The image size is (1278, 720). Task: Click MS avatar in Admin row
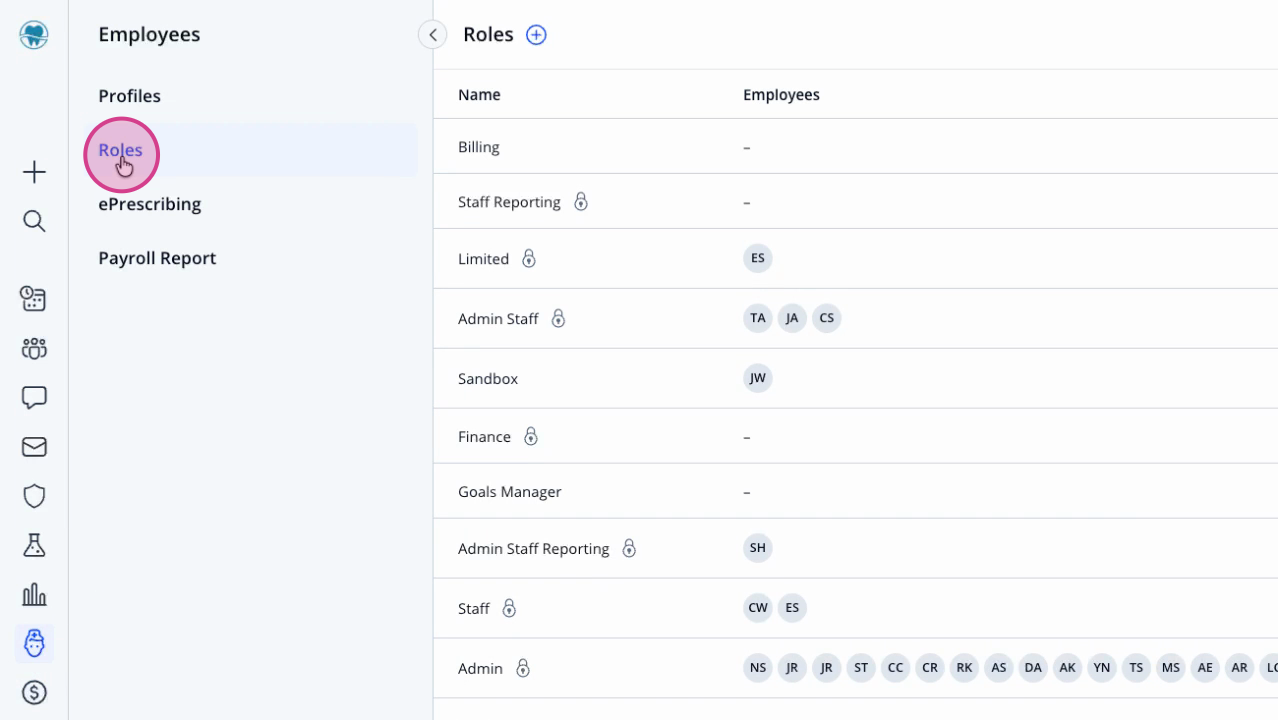click(x=1170, y=668)
